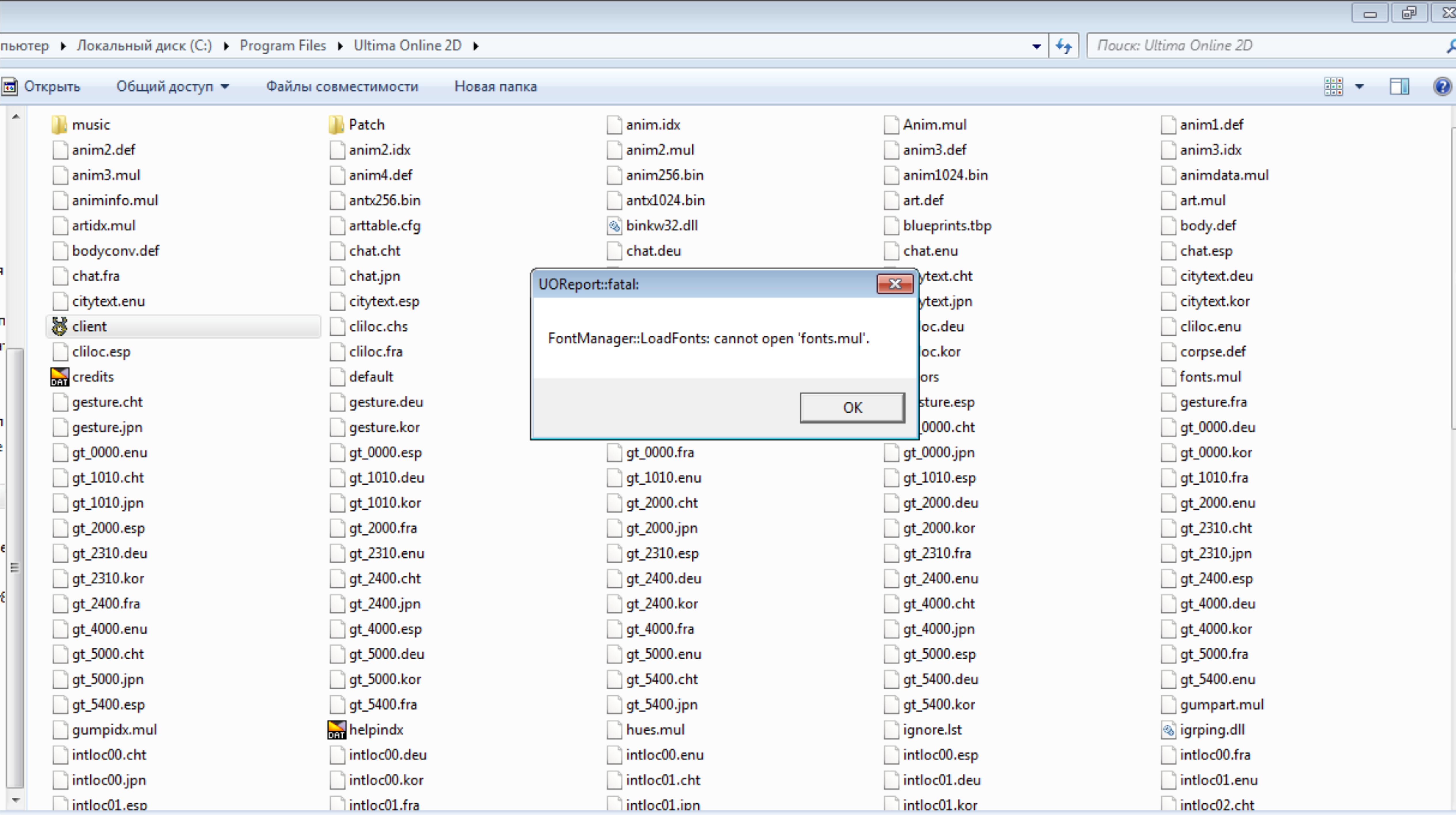Open the view options dropdown arrow
The image size is (1456, 815).
[1359, 86]
